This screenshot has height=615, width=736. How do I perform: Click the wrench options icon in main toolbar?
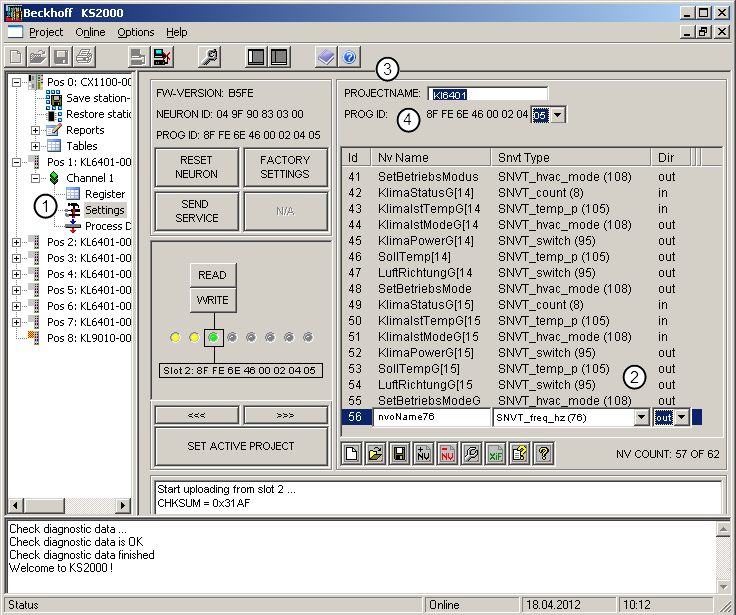pyautogui.click(x=209, y=57)
